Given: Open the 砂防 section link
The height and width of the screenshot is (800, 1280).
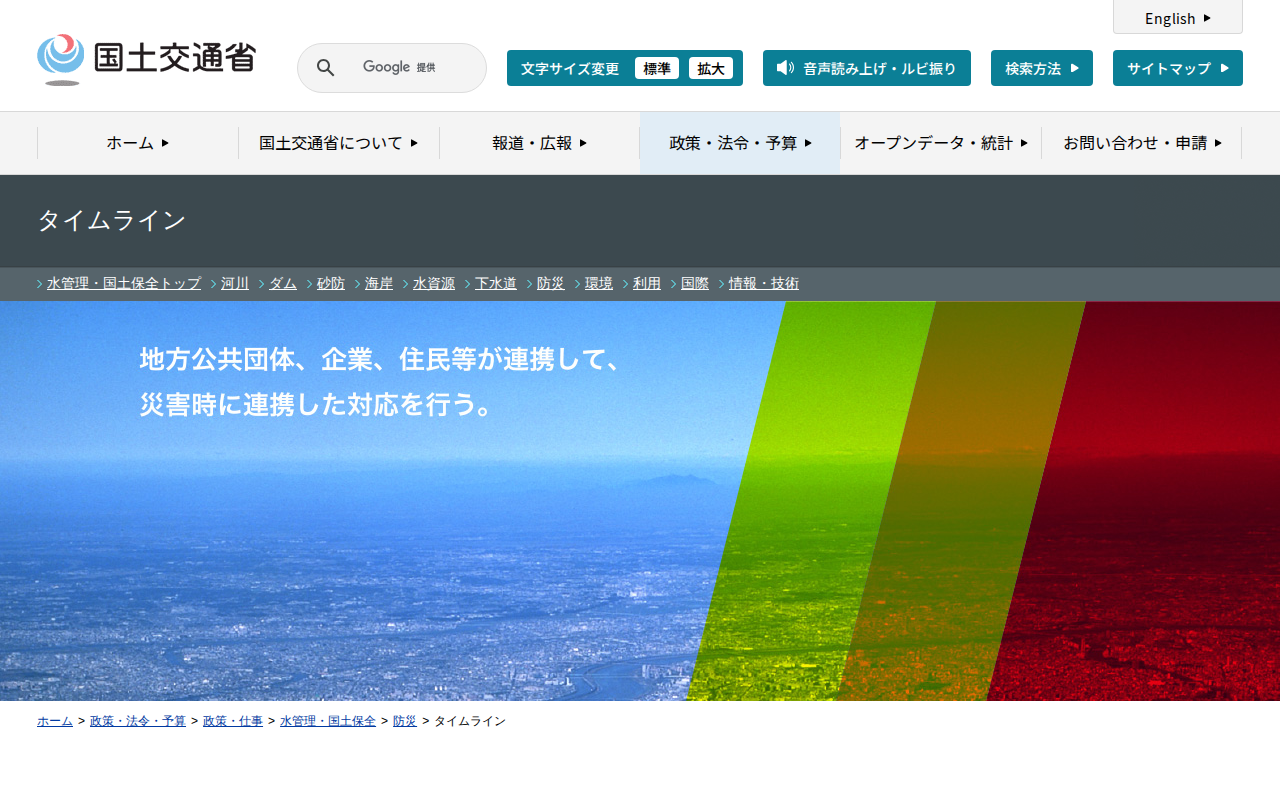Looking at the screenshot, I should (x=331, y=284).
